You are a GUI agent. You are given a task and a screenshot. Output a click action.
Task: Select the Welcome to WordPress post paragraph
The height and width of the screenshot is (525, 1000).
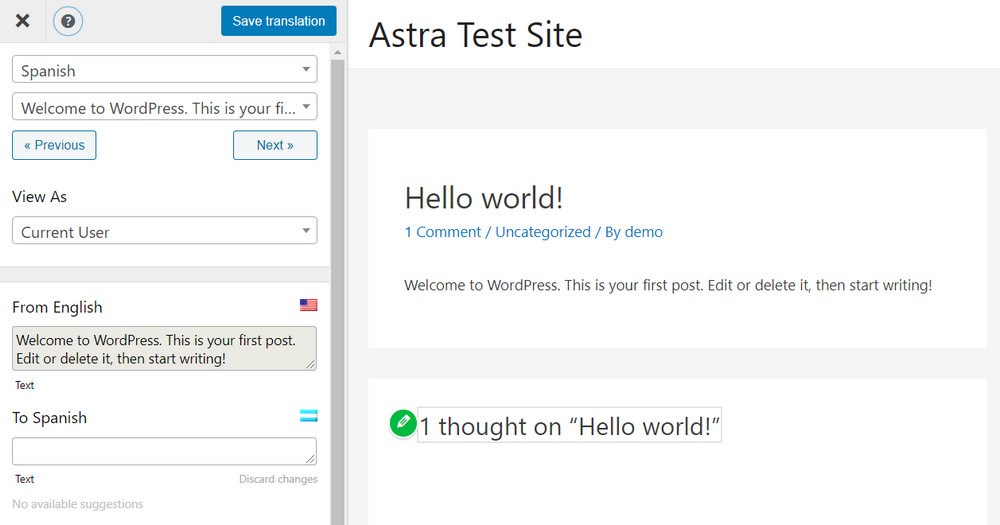(x=668, y=285)
